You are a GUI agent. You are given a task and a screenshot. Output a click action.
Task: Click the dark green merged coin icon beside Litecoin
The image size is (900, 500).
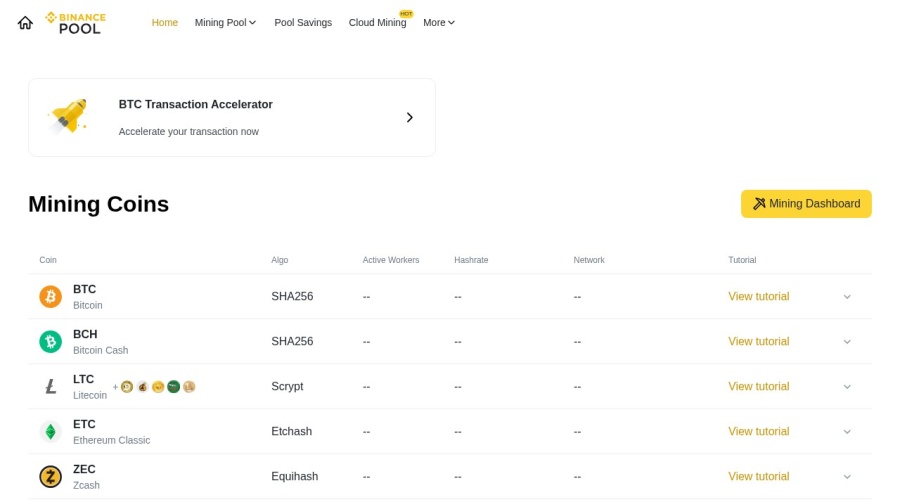click(x=173, y=387)
